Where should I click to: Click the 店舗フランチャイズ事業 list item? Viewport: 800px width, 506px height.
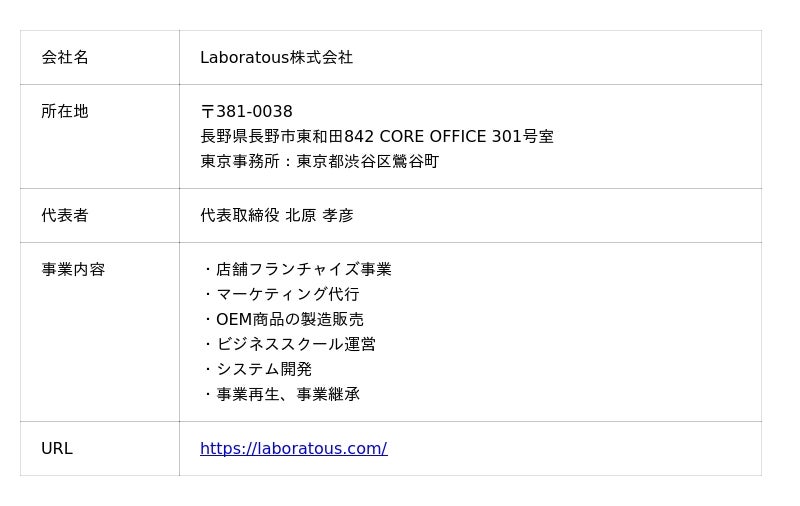click(303, 270)
